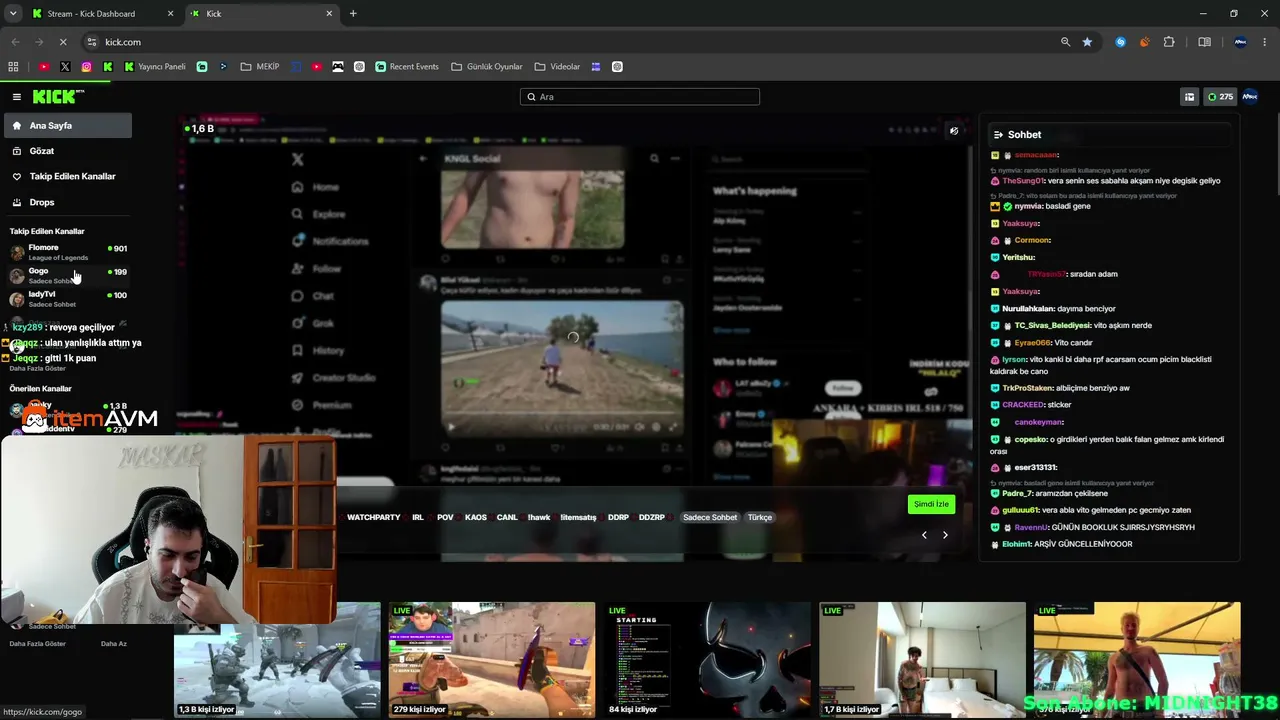The width and height of the screenshot is (1280, 720).
Task: Open a new browser tab
Action: pyautogui.click(x=353, y=14)
